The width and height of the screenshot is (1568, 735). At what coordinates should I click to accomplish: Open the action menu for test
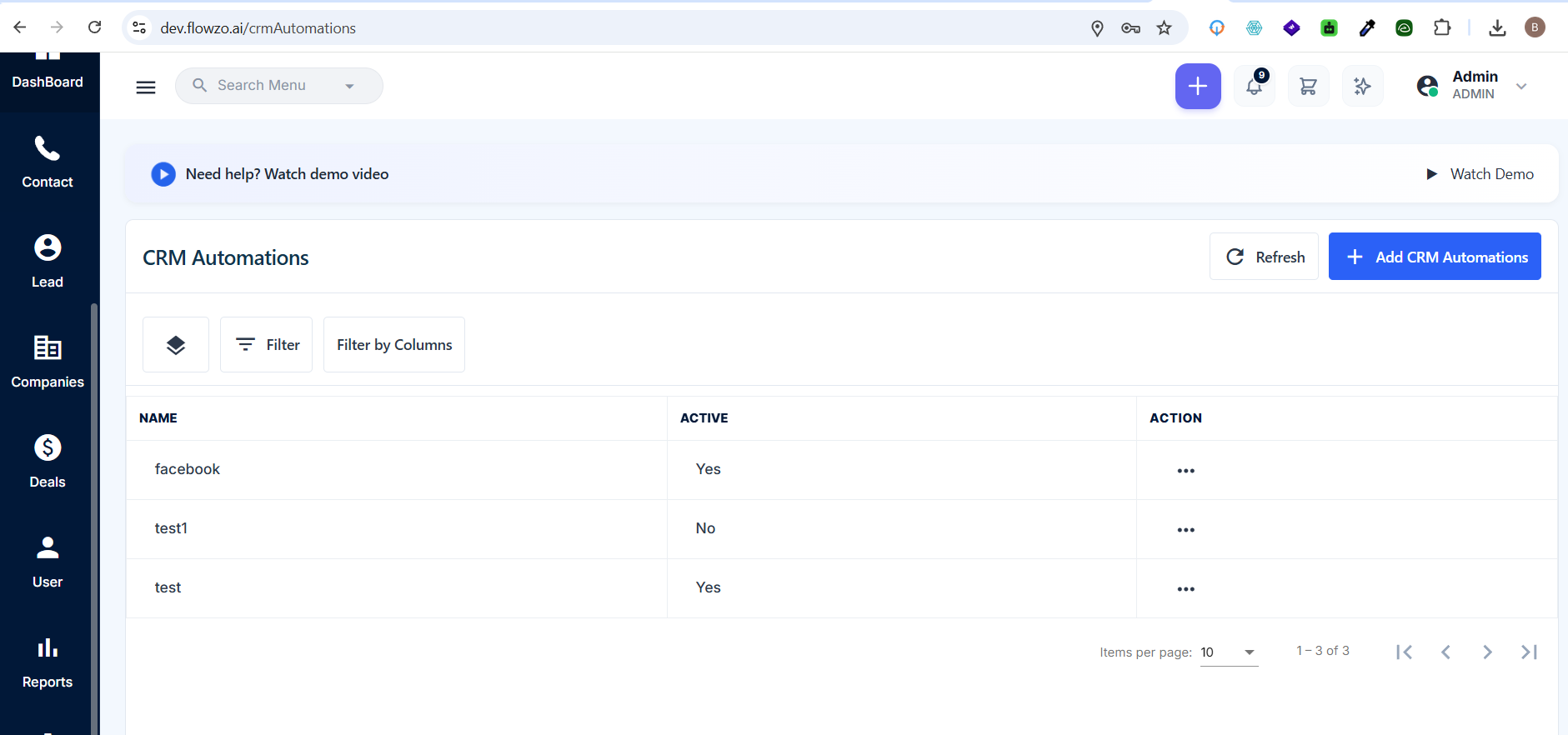(1186, 589)
